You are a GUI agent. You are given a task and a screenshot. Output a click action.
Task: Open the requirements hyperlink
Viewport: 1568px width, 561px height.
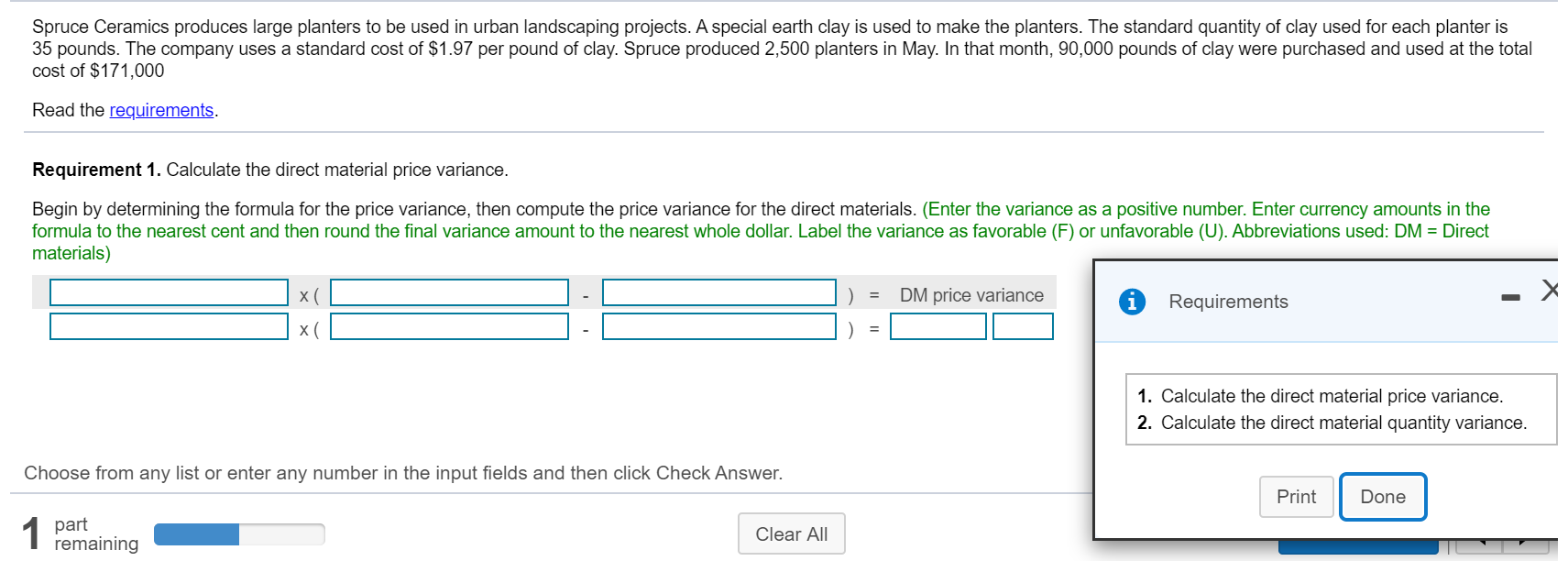pyautogui.click(x=161, y=110)
